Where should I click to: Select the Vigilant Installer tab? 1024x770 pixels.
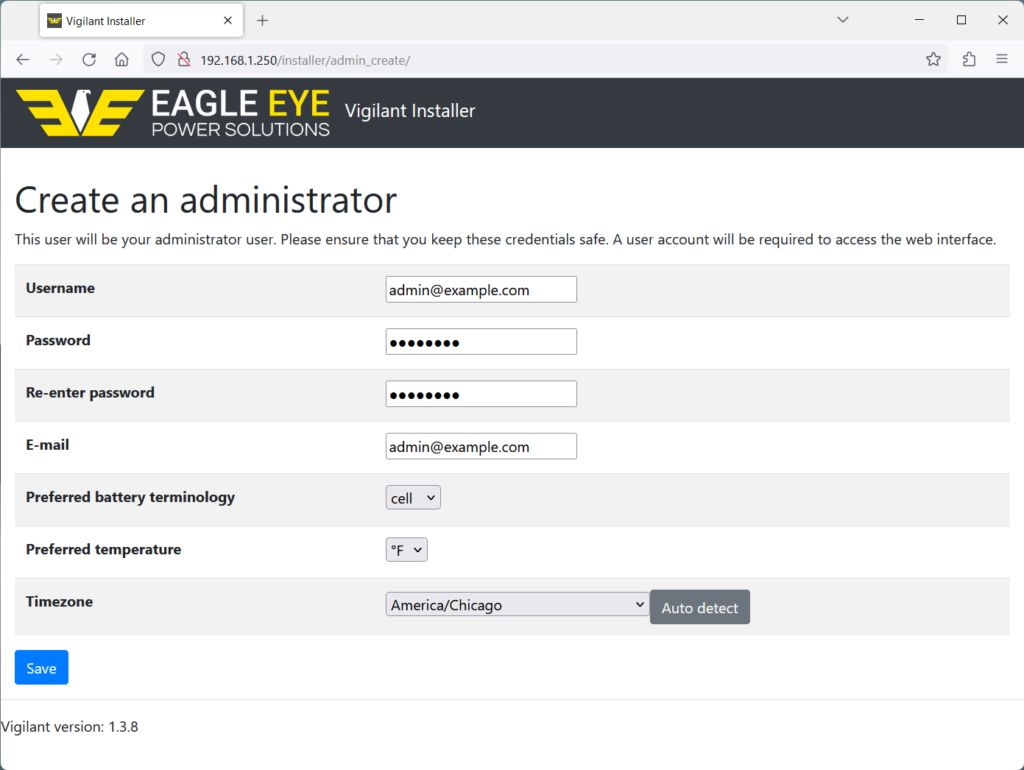141,21
